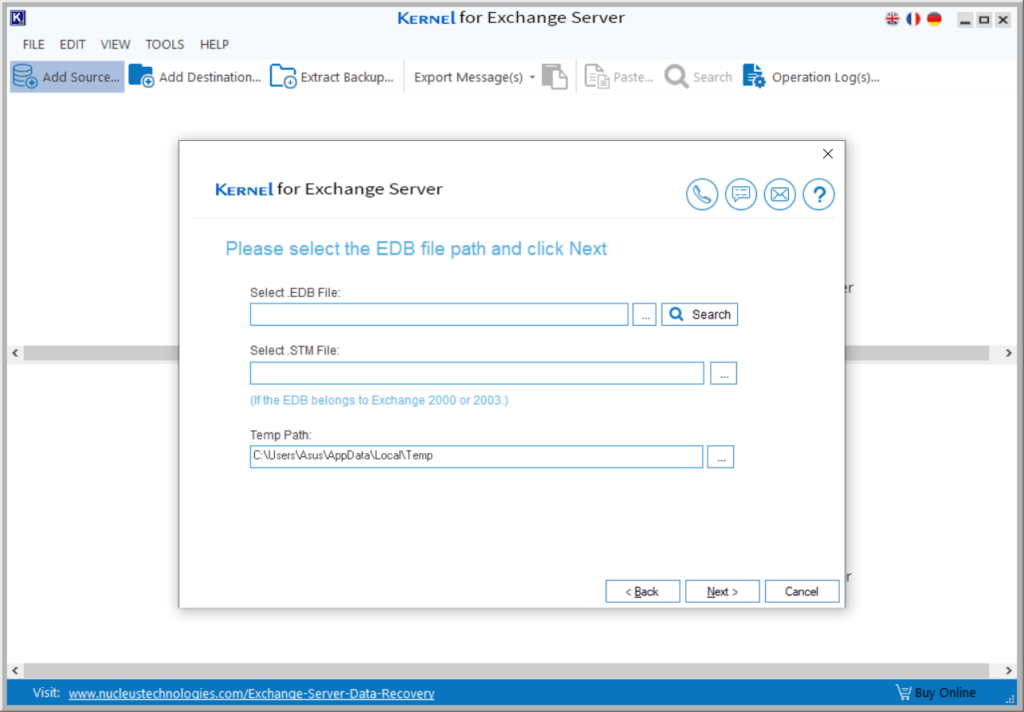Screen dimensions: 1024x712
Task: Browse for EDB file with ellipsis button
Action: tap(645, 314)
